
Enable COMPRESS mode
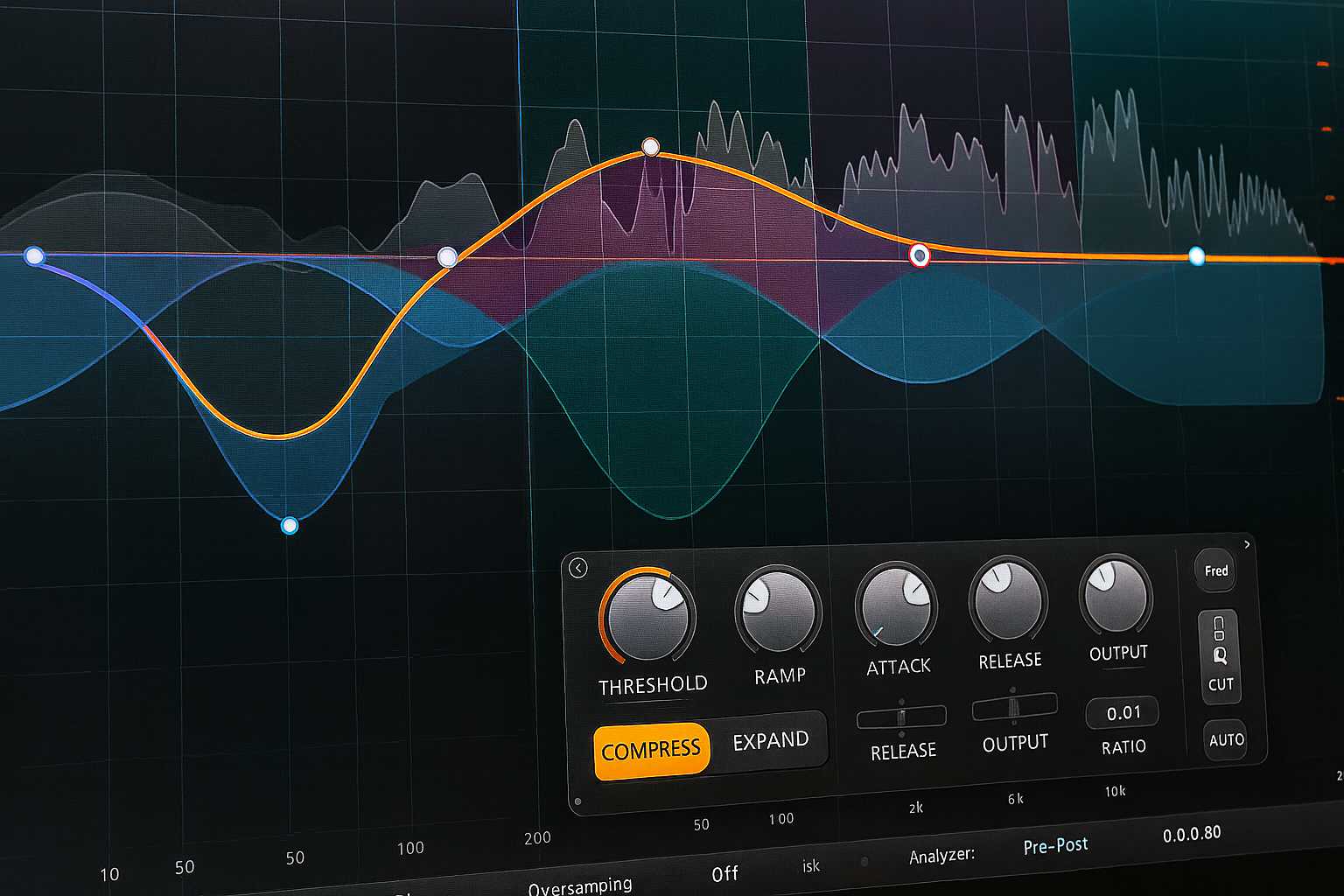point(650,750)
